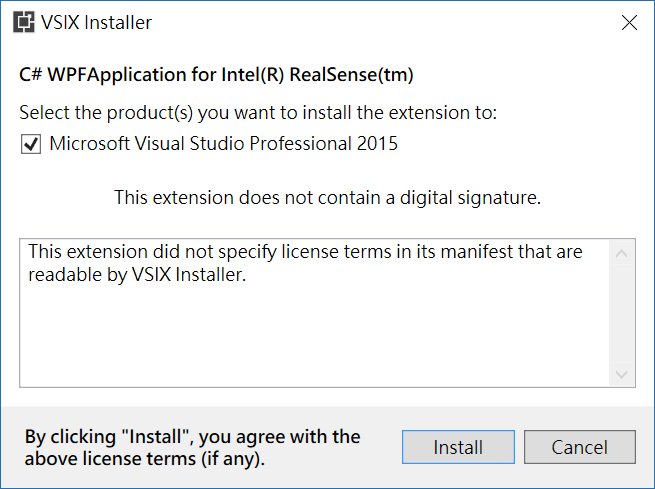The width and height of the screenshot is (655, 489).
Task: Click the VSIX Installer title bar icon
Action: [21, 22]
